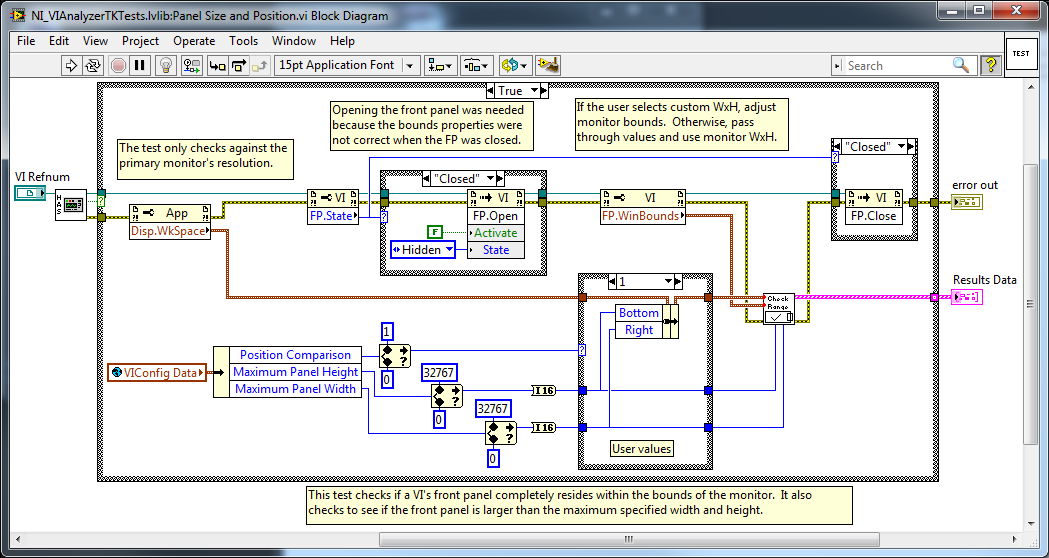
Task: Open the Window menu
Action: click(294, 41)
